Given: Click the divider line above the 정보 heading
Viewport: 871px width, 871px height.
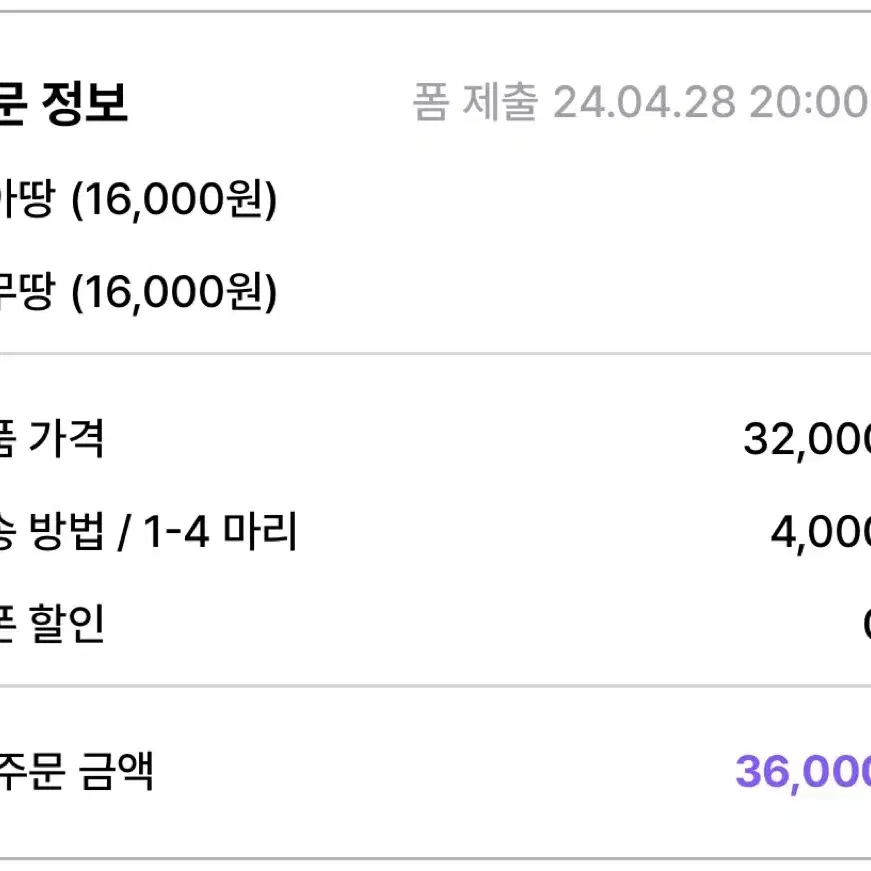Looking at the screenshot, I should [x=436, y=11].
